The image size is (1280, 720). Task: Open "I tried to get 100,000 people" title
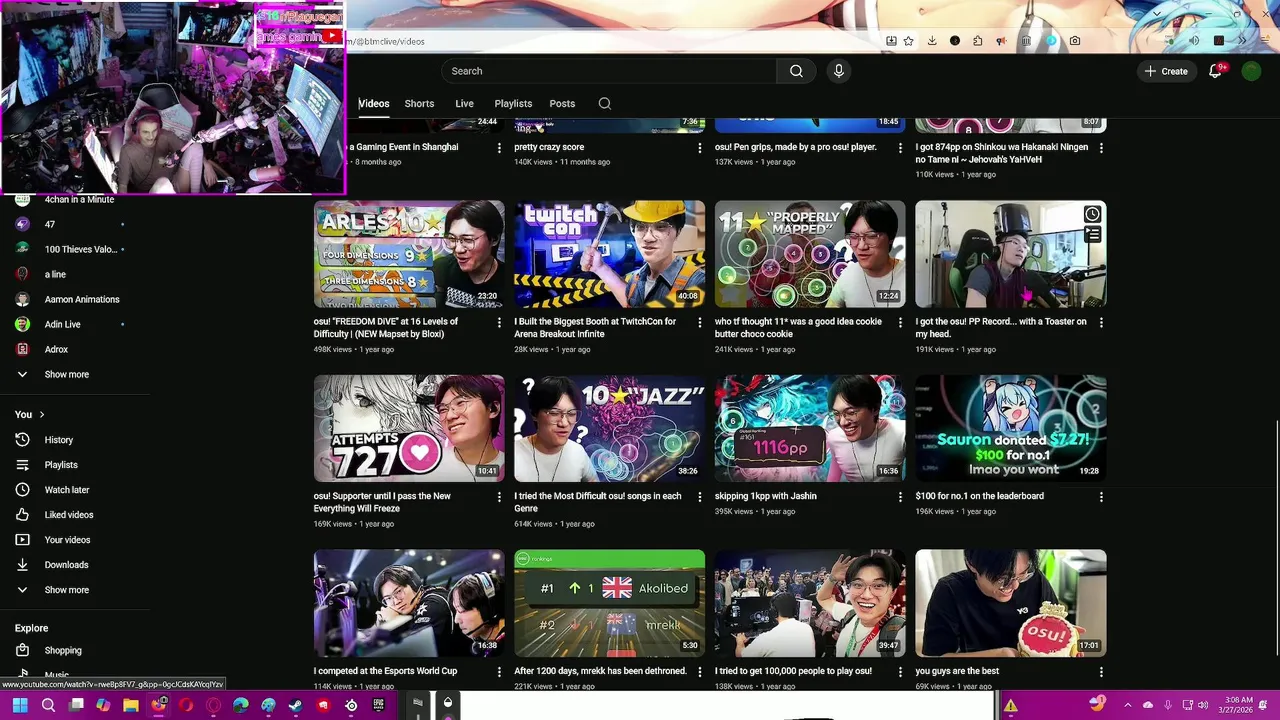tap(793, 671)
